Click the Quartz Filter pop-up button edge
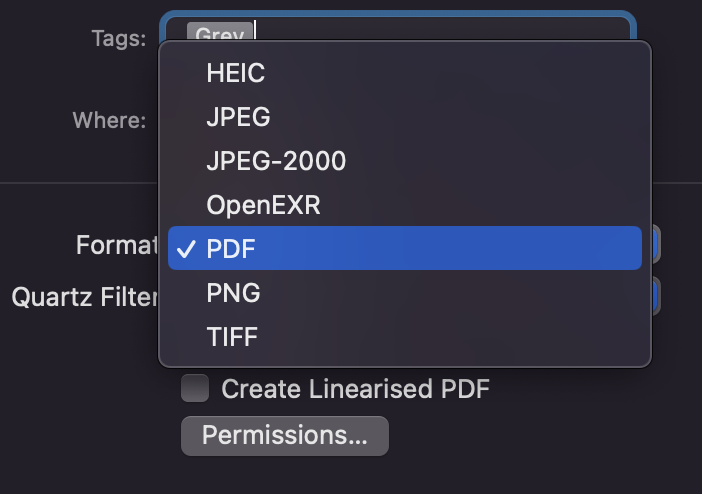 click(657, 296)
